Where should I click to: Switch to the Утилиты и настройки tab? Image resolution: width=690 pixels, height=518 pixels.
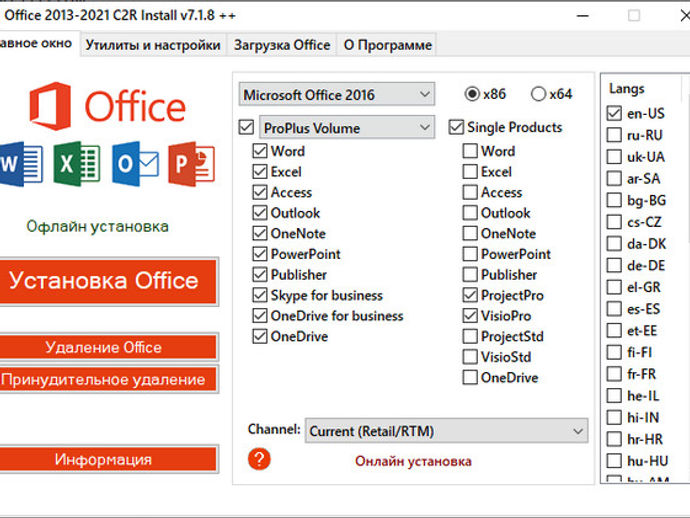pyautogui.click(x=153, y=45)
